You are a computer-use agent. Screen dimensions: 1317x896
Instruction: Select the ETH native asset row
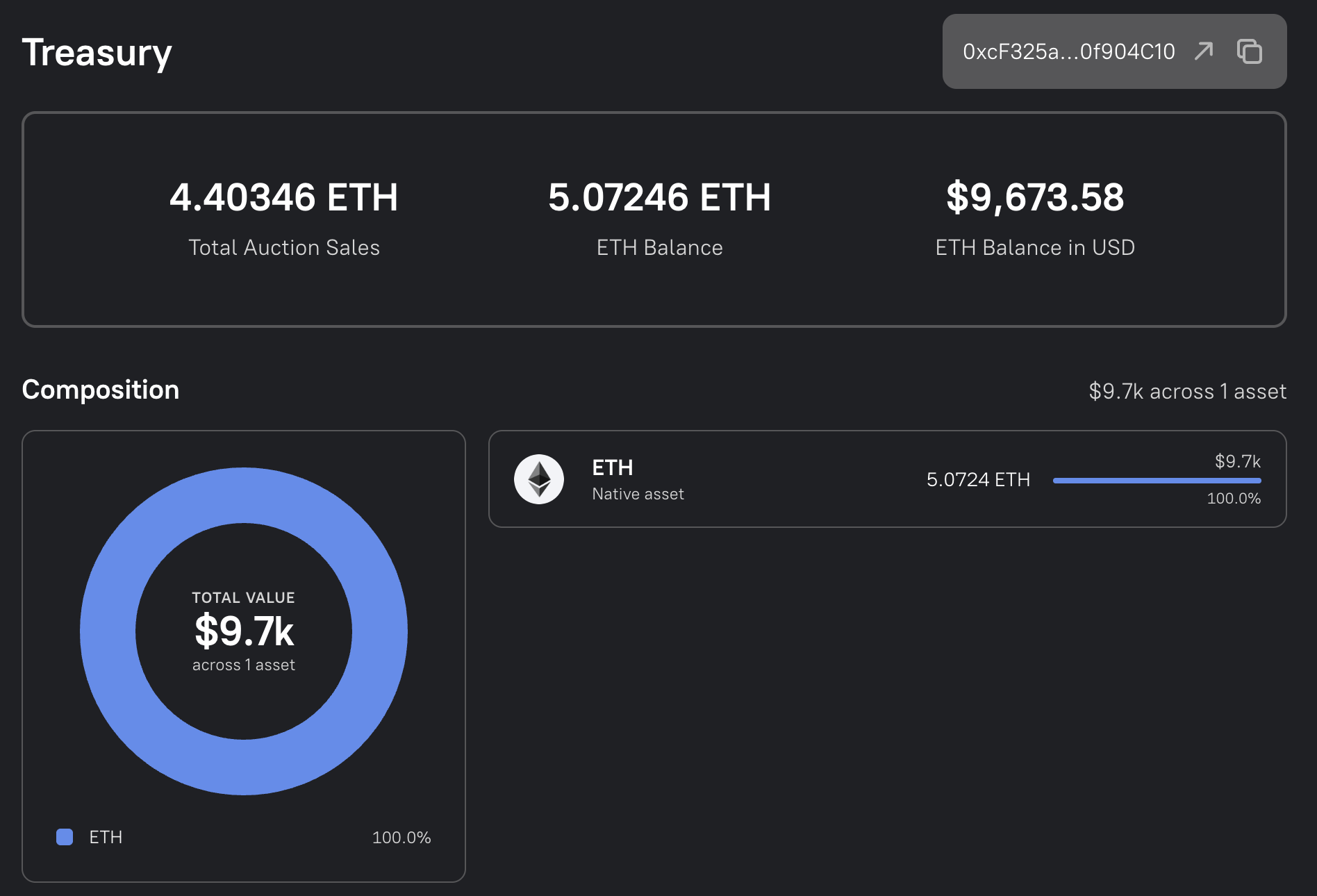(x=888, y=479)
